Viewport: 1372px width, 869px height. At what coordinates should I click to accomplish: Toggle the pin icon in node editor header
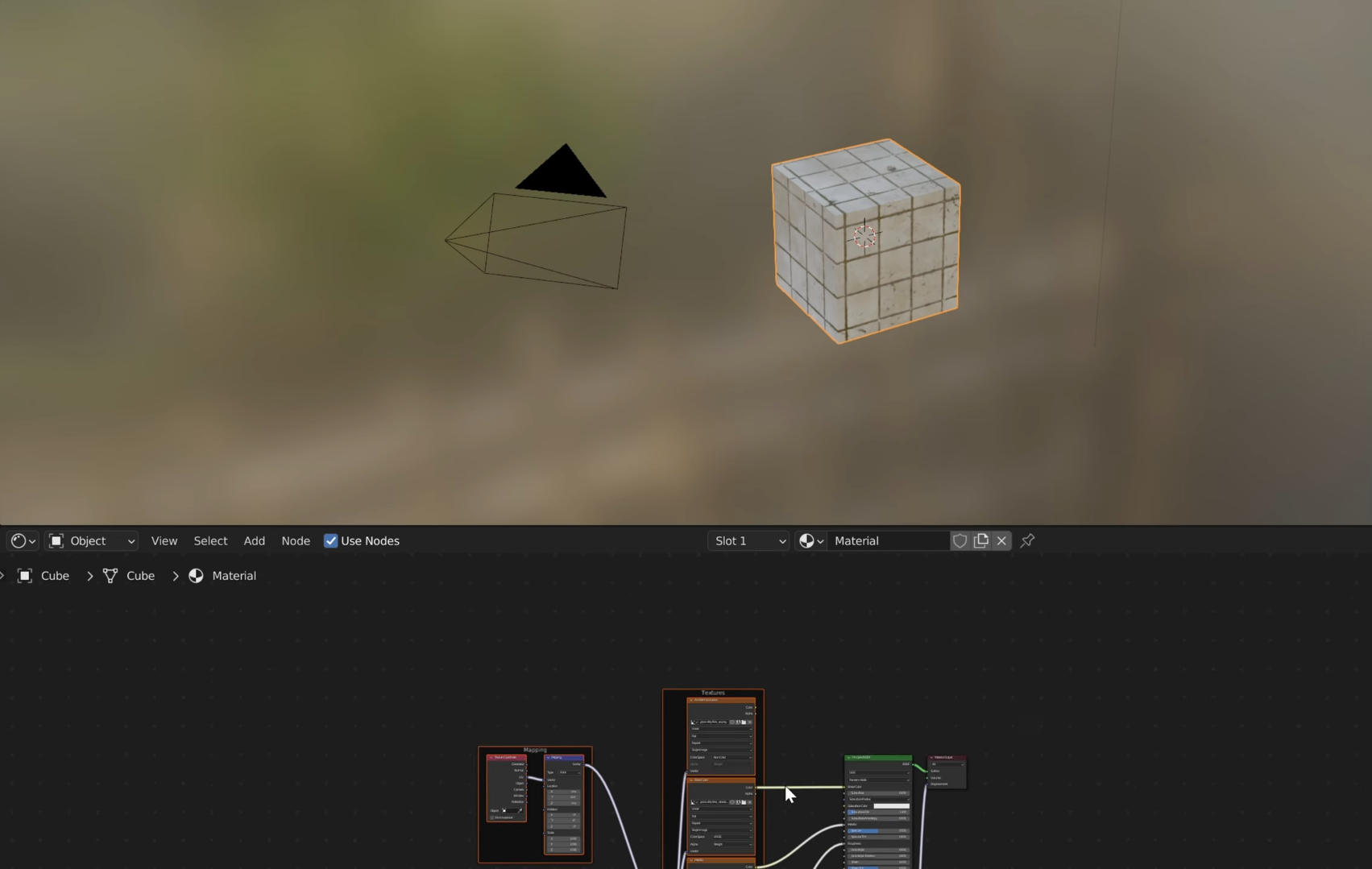click(x=1027, y=541)
